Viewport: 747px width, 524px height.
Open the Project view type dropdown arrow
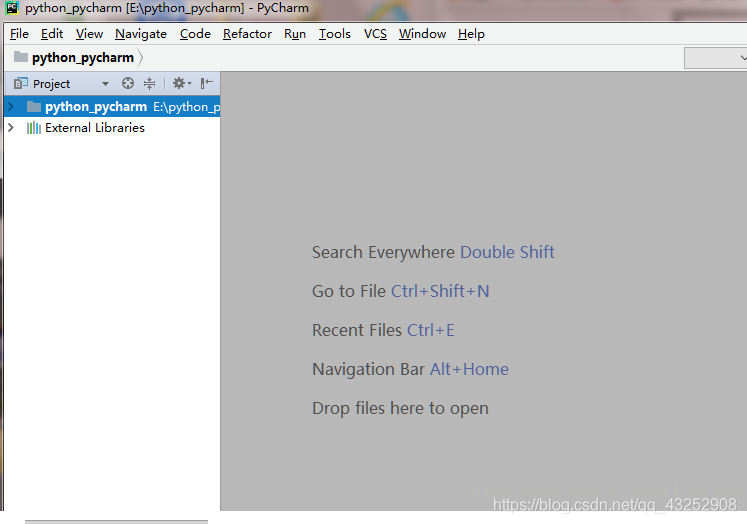105,84
